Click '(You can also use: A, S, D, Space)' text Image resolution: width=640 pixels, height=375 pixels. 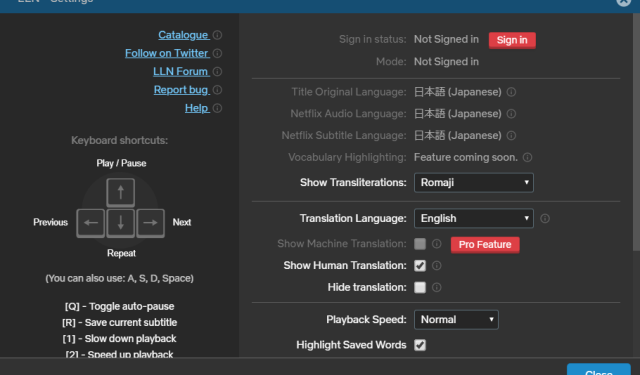point(120,279)
